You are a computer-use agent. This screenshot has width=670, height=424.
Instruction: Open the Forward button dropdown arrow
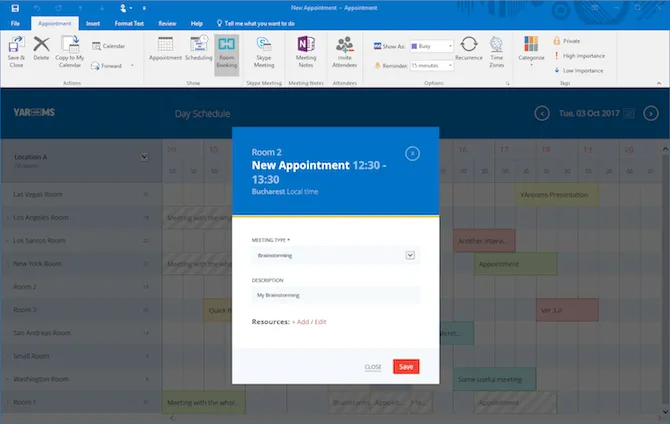[132, 65]
